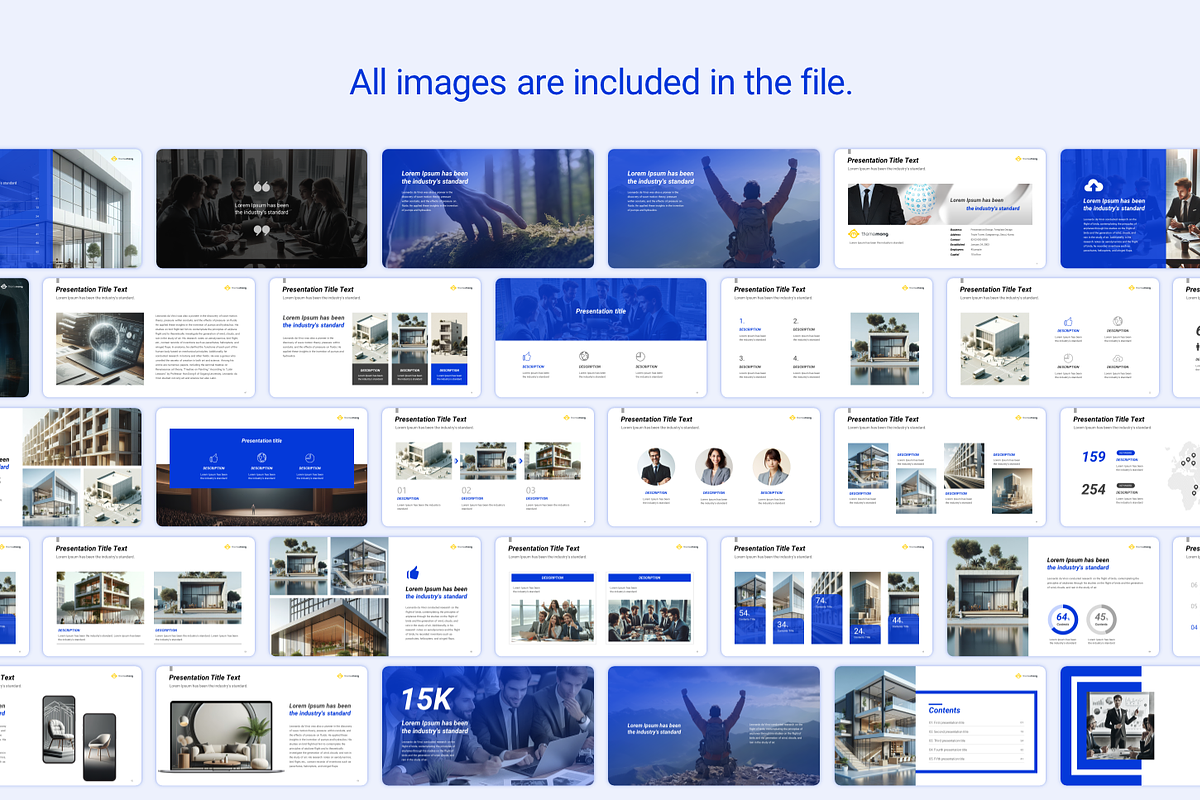
Task: Open the handshake and globe business info slide
Action: tap(940, 209)
